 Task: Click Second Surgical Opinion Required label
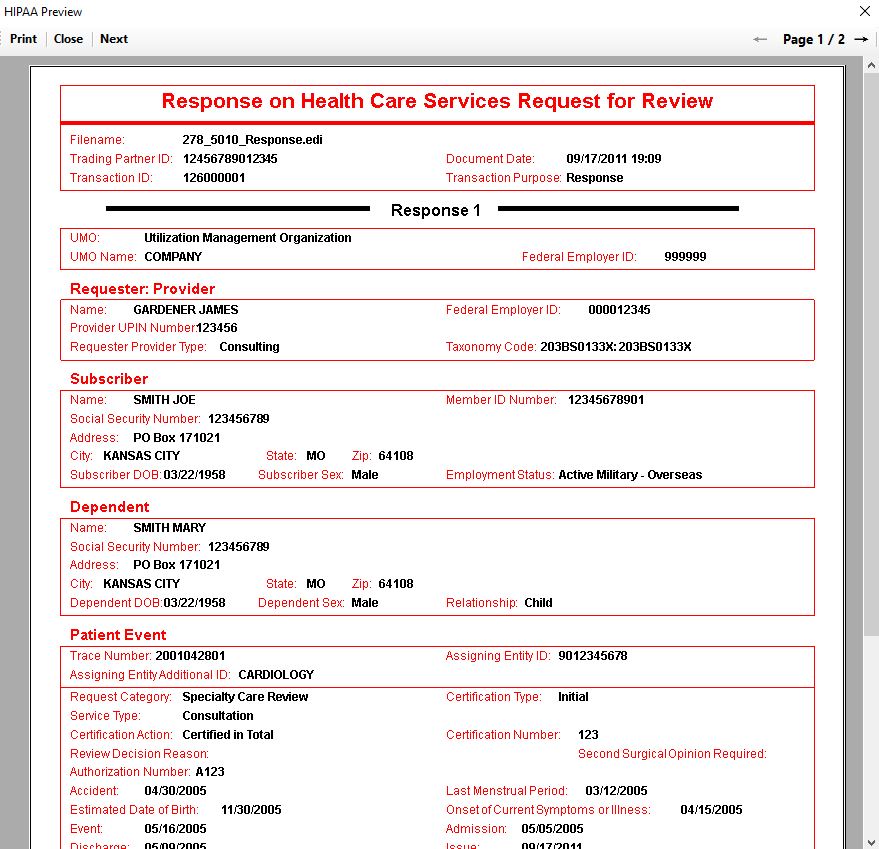point(672,754)
